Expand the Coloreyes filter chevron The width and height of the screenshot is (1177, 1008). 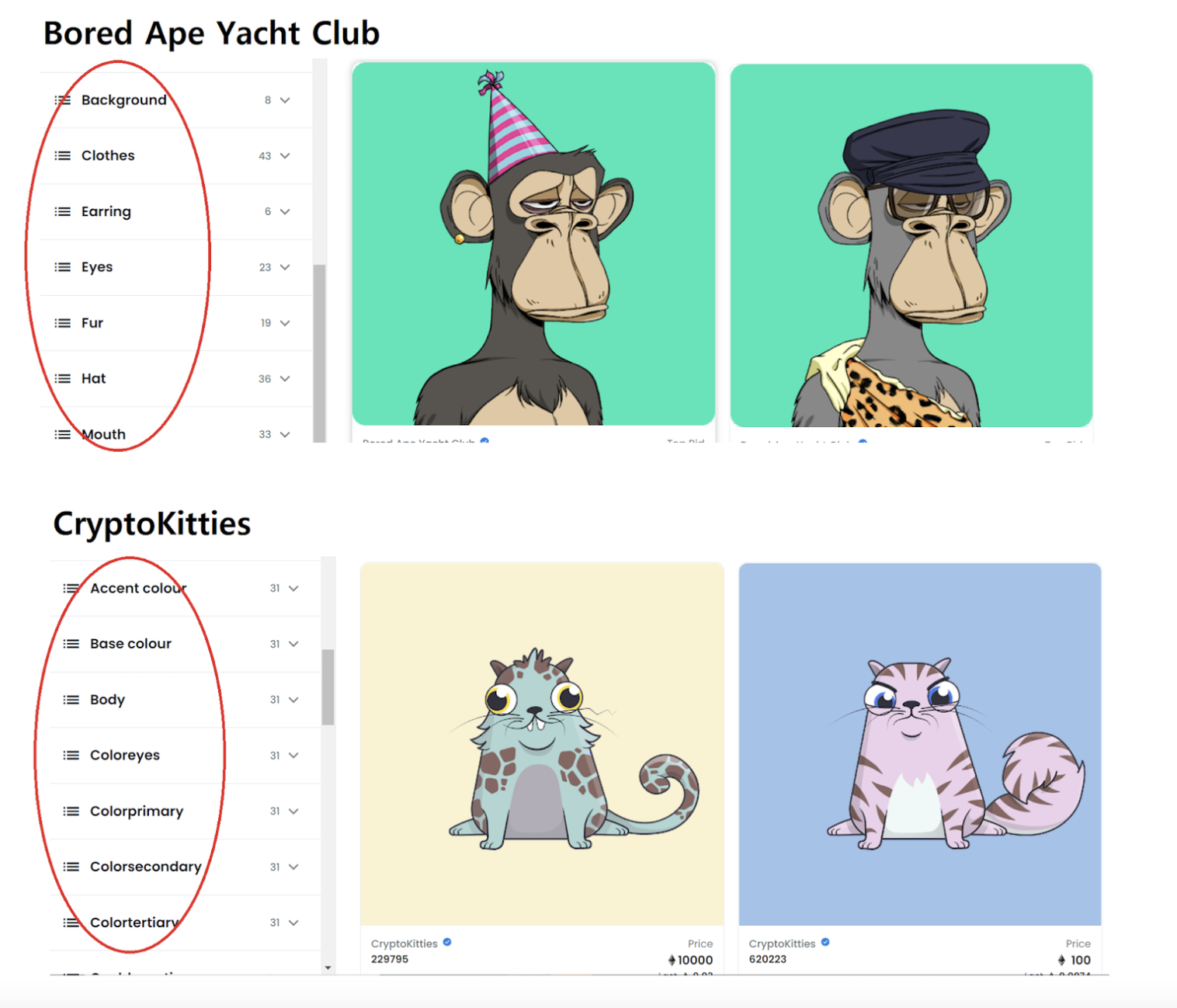click(293, 756)
